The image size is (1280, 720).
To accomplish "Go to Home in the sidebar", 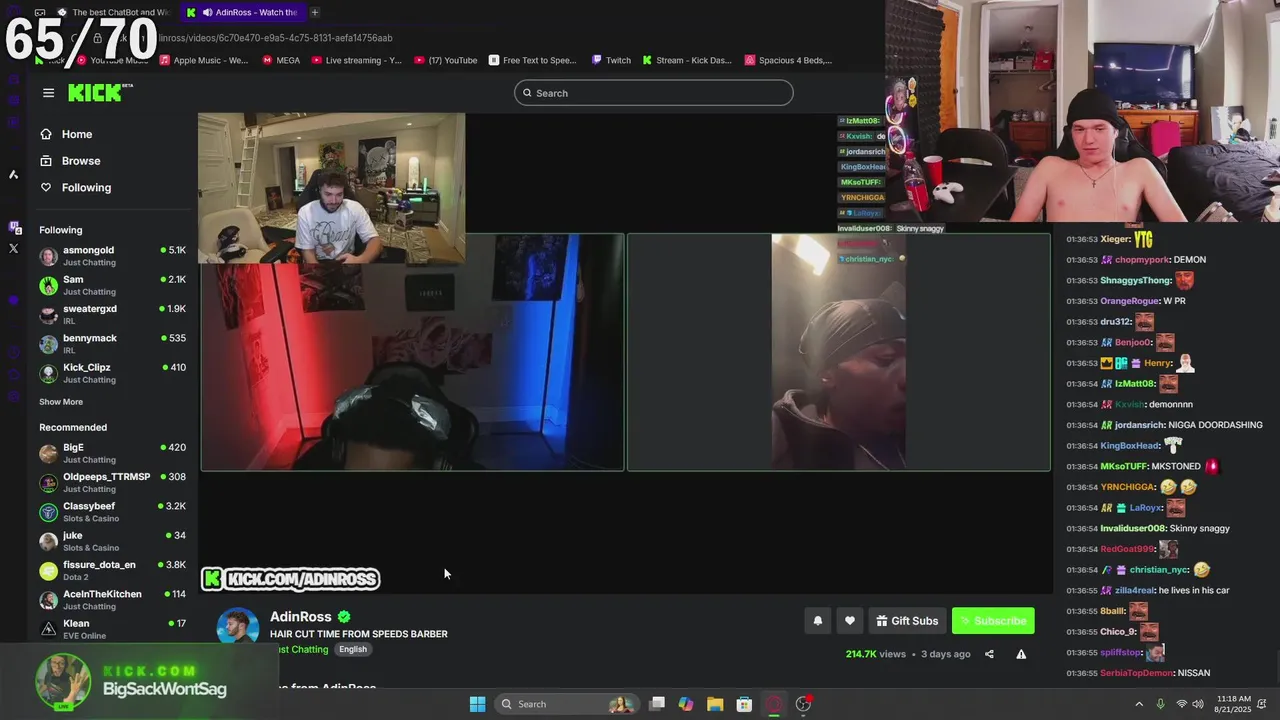I will (x=77, y=134).
